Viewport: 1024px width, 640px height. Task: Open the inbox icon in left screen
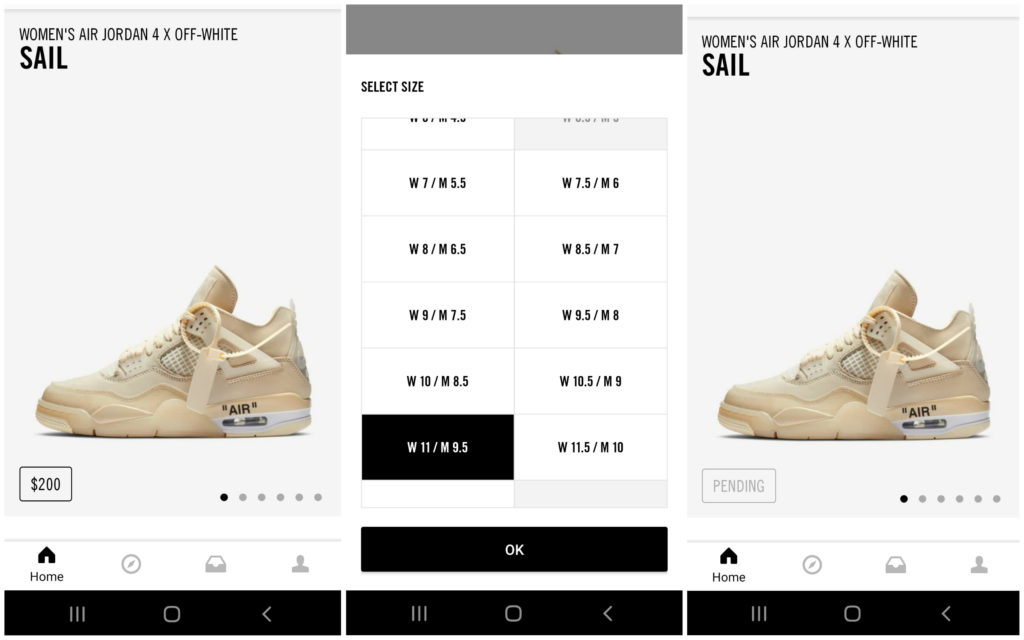click(216, 564)
